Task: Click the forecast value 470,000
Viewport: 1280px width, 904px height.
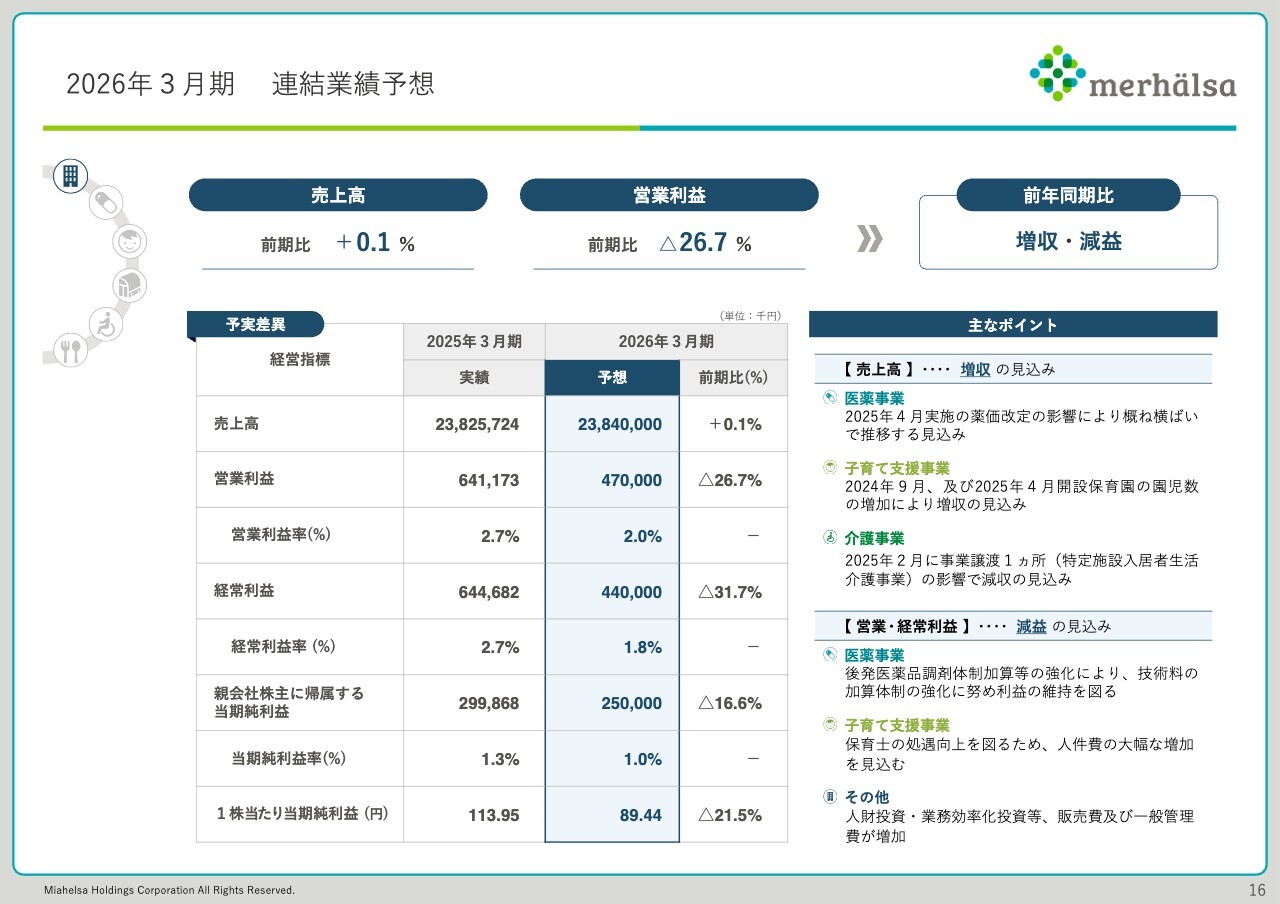Action: coord(631,480)
